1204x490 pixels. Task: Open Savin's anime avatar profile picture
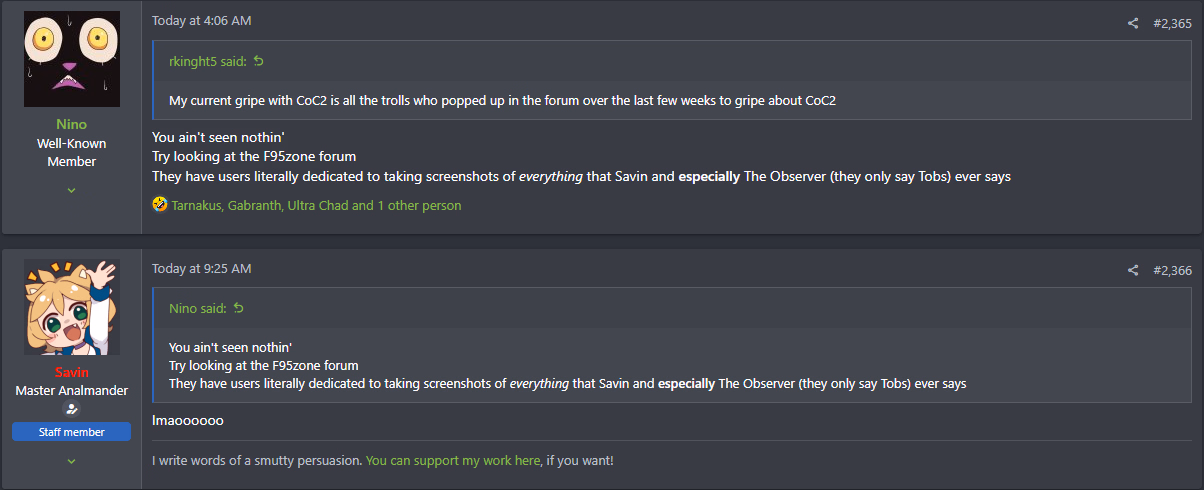click(x=72, y=307)
